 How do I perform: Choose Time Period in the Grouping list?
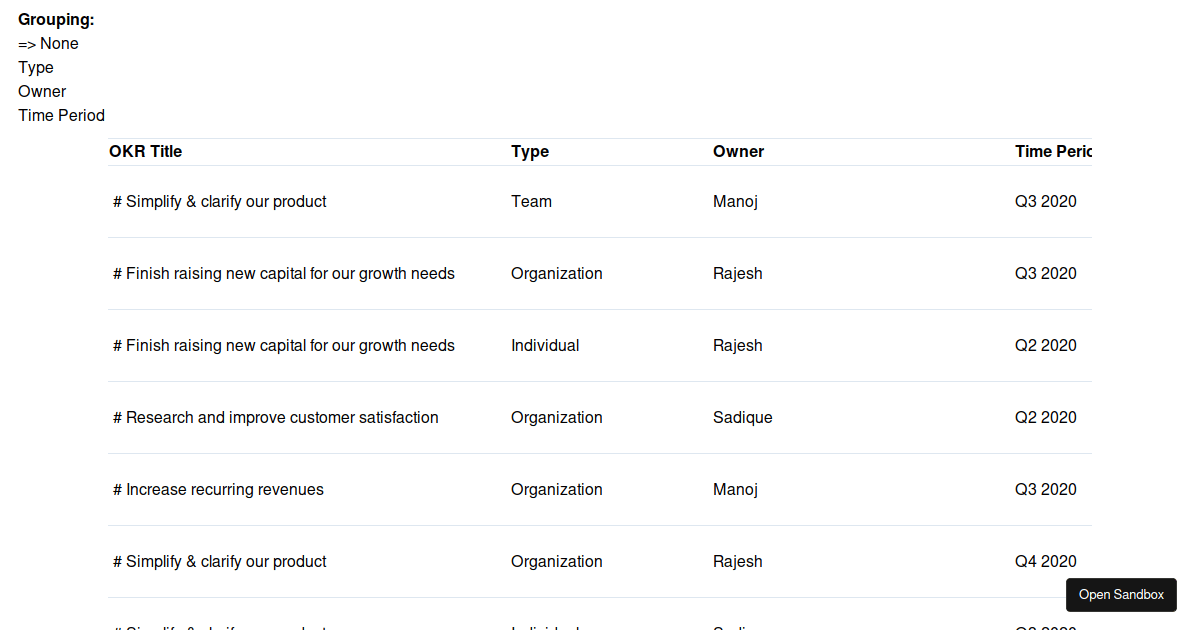(x=61, y=115)
